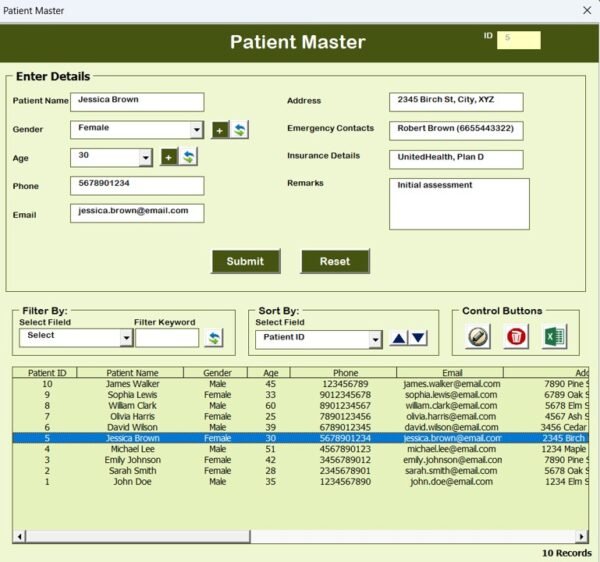Click the Age column header
This screenshot has height=562, width=600.
point(269,373)
